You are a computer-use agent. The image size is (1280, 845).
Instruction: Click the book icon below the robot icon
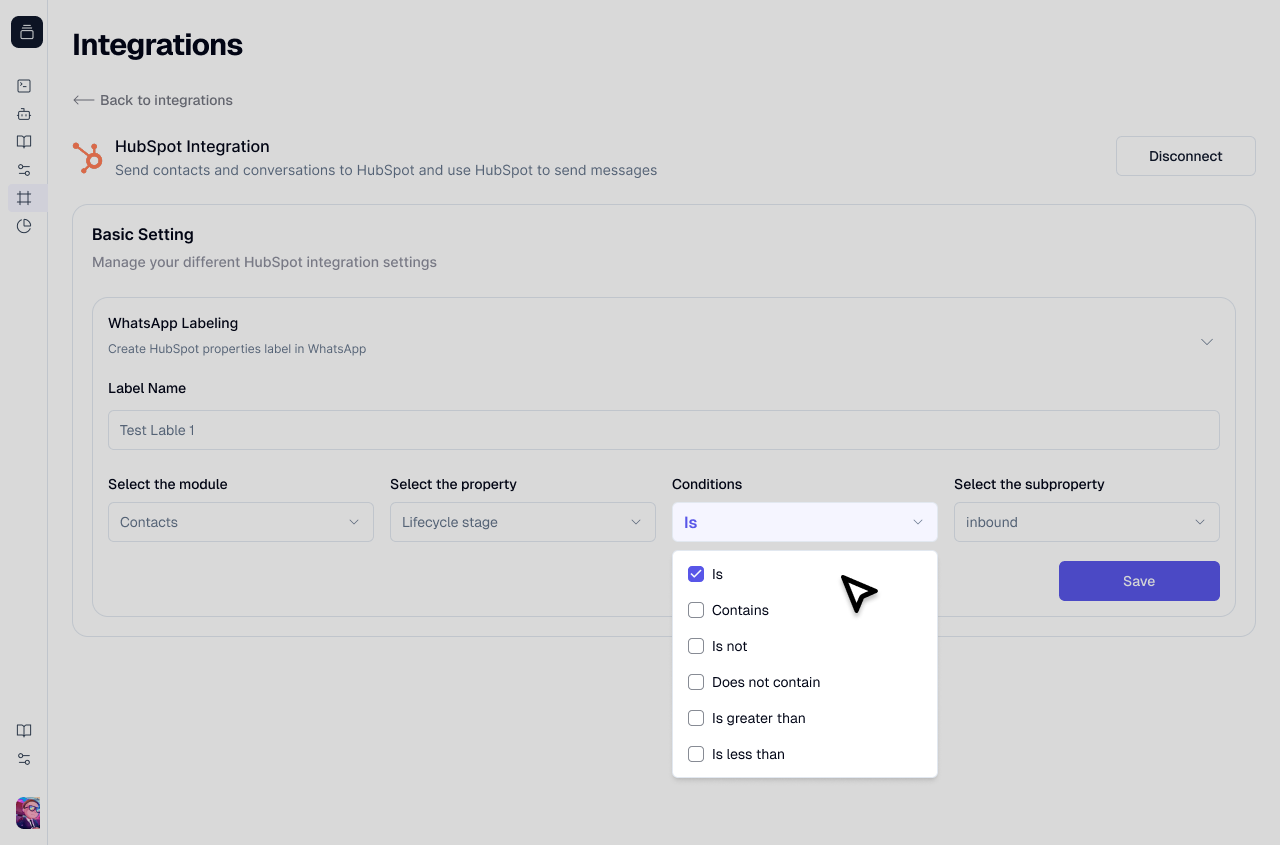(24, 142)
